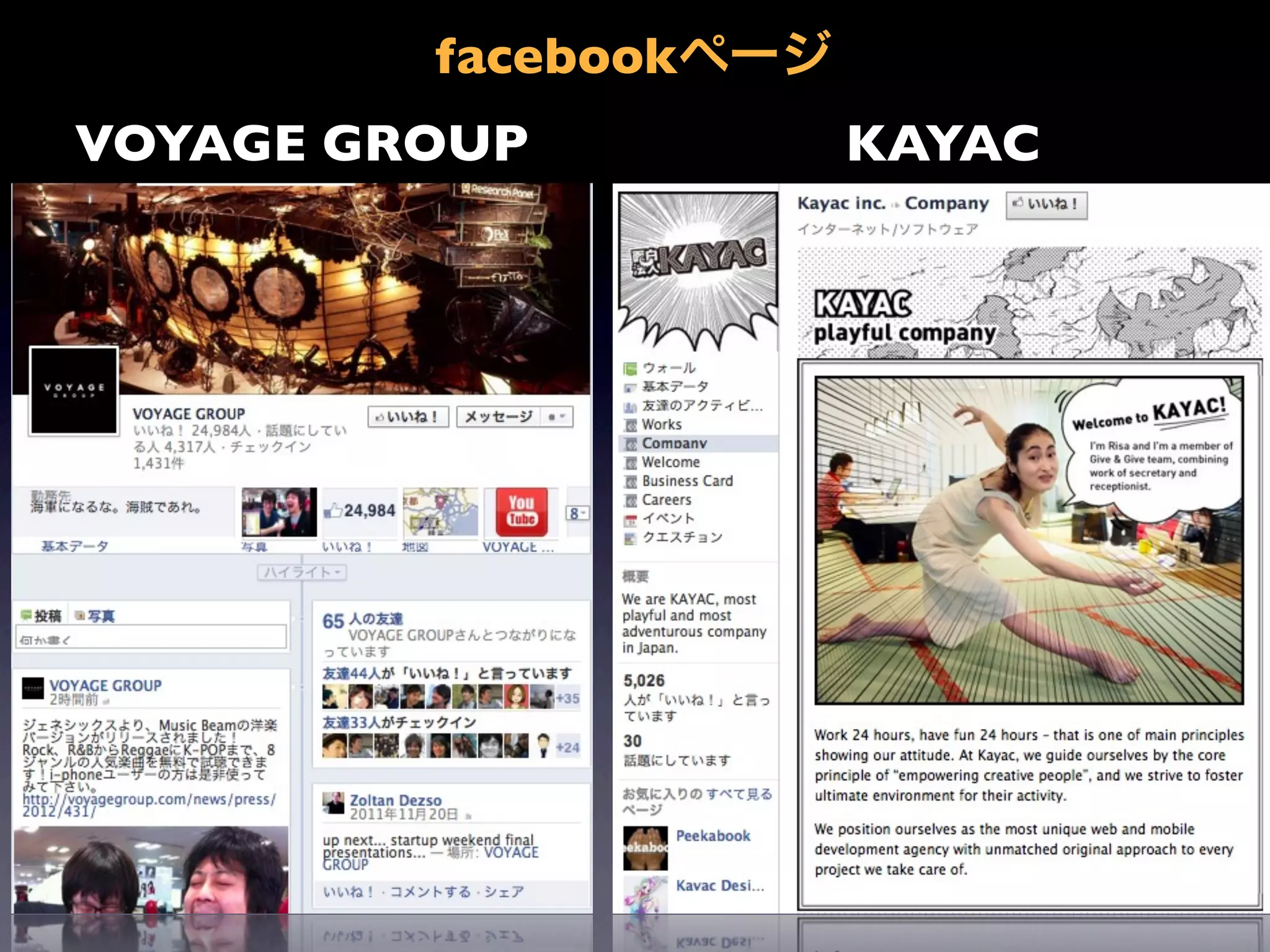
Task: Click the VOYAGE GROUP black profile logo
Action: pyautogui.click(x=74, y=390)
